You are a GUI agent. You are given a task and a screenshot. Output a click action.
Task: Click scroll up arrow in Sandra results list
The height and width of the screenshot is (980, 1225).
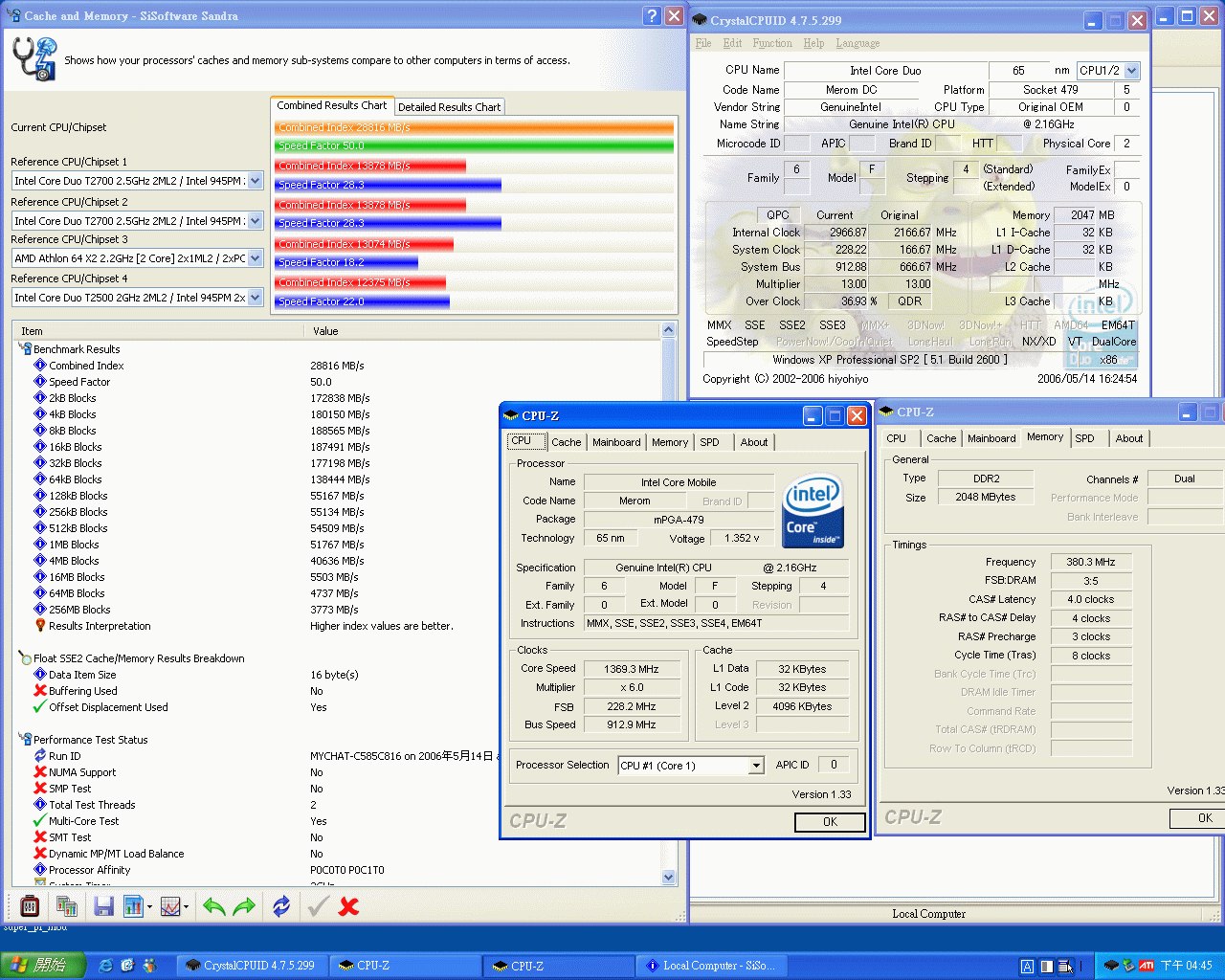pyautogui.click(x=668, y=330)
